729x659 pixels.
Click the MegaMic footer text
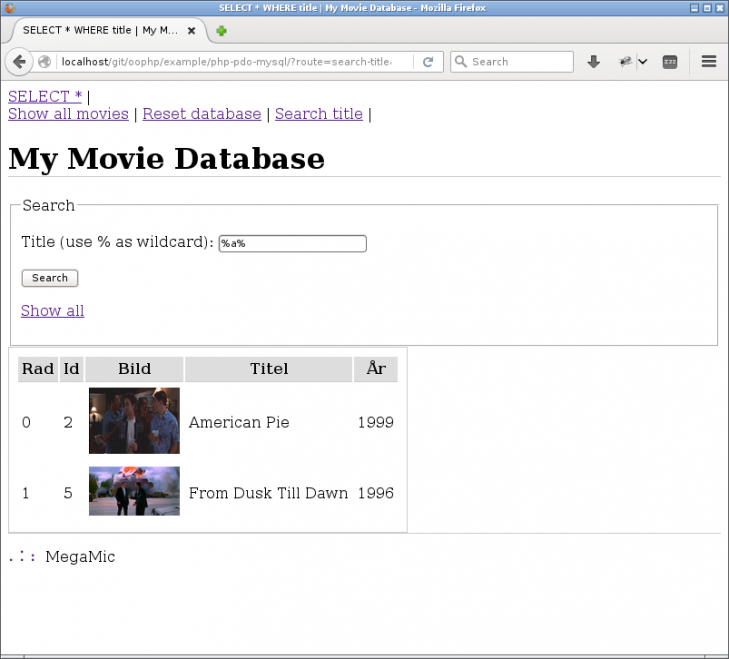(80, 557)
